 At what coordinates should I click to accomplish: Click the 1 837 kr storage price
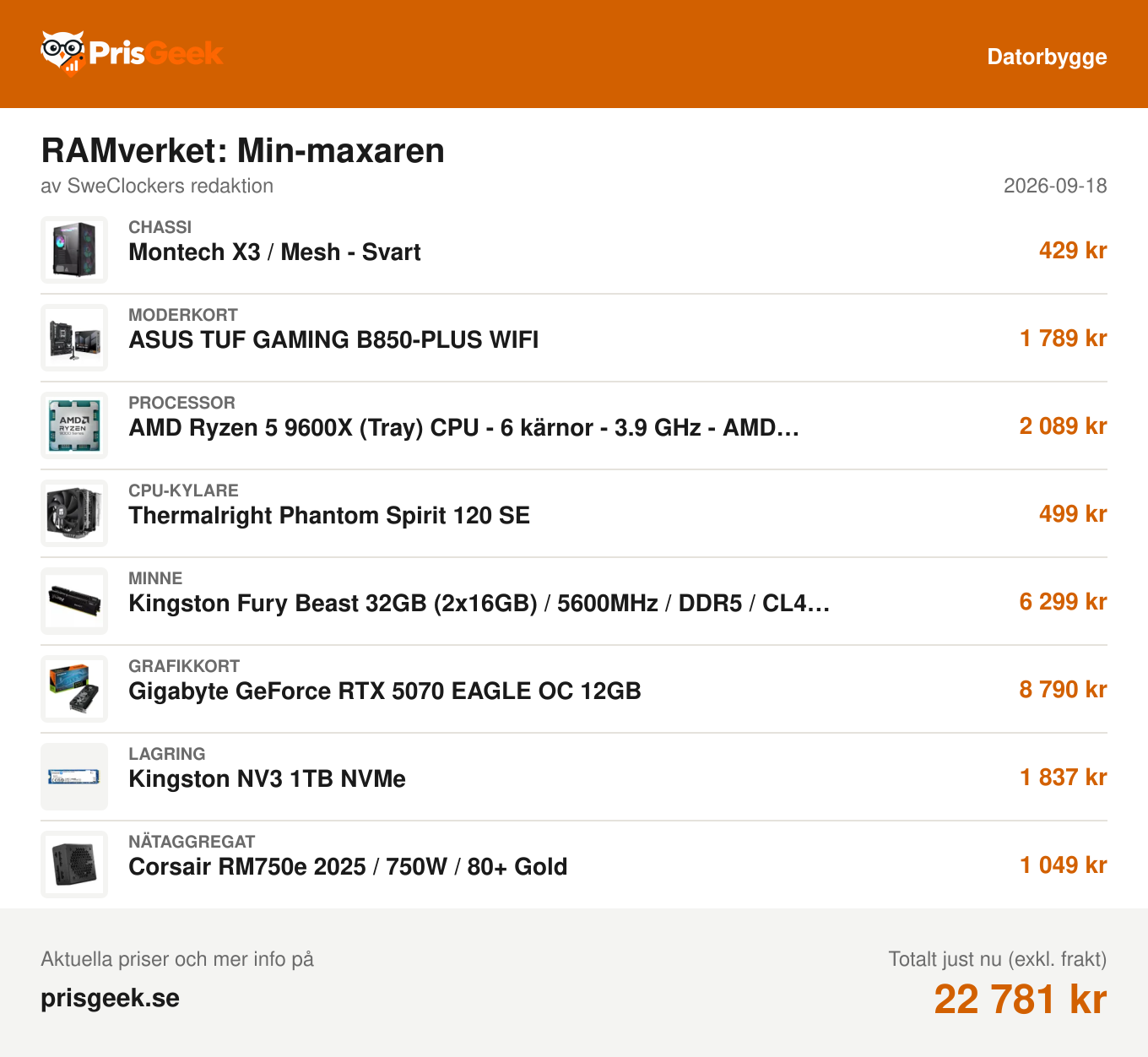(1064, 778)
